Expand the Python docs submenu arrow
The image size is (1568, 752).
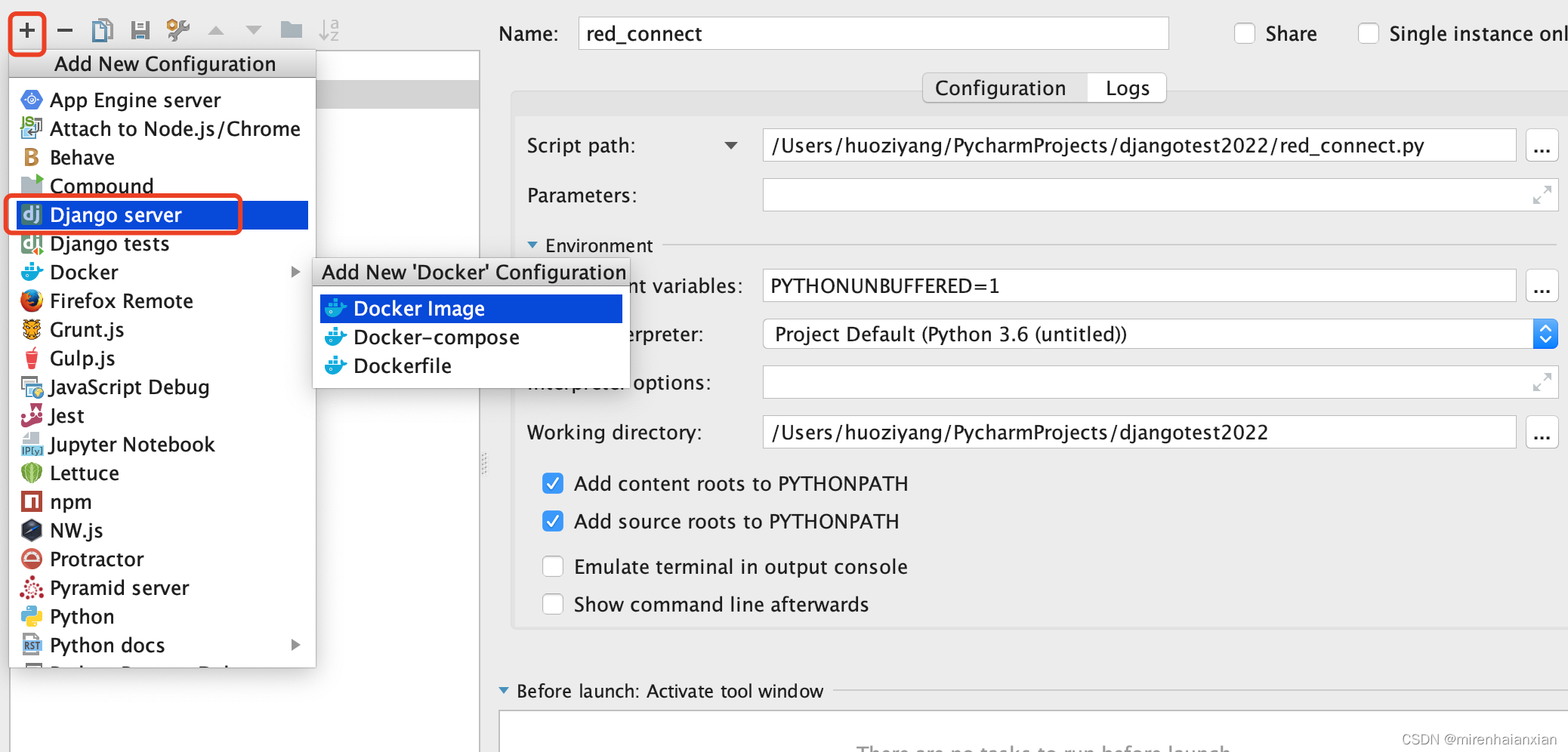click(x=295, y=645)
